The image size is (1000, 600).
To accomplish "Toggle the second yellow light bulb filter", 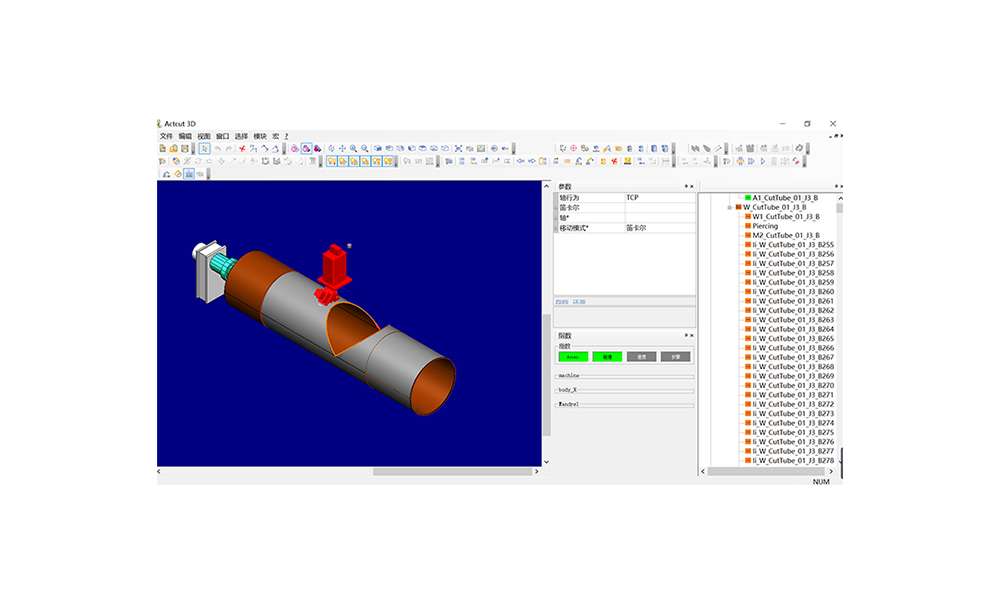I will 343,161.
